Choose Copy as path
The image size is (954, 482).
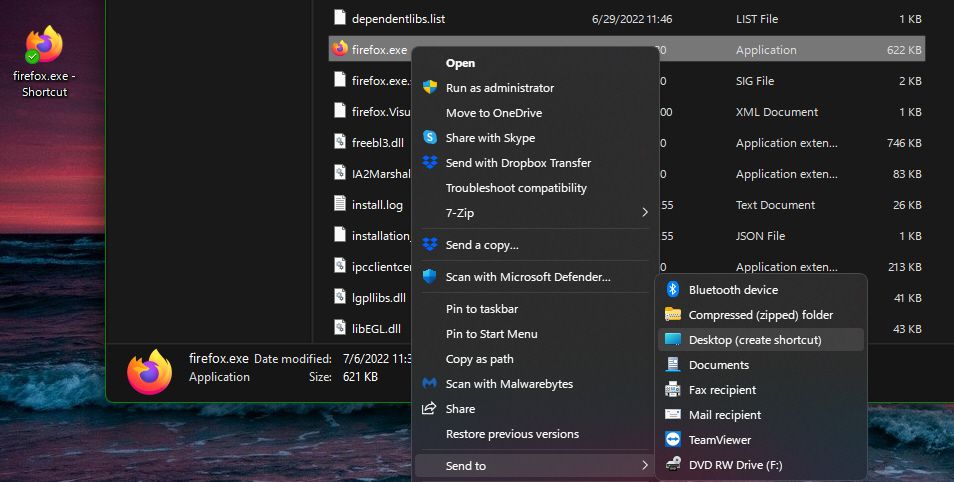[x=479, y=359]
